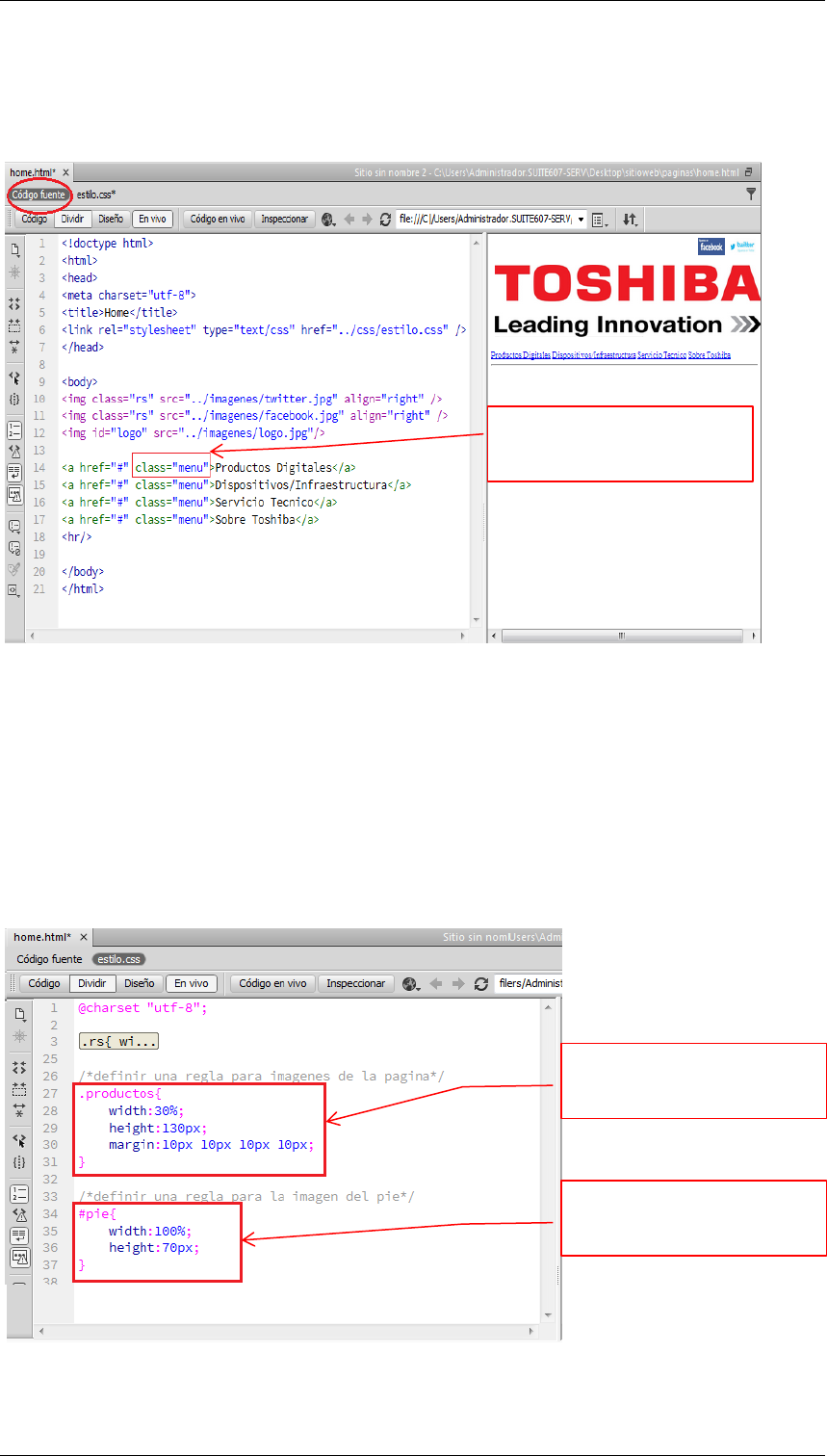Go back arrow in upper window toolbar
The width and height of the screenshot is (827, 1456).
coord(349,220)
